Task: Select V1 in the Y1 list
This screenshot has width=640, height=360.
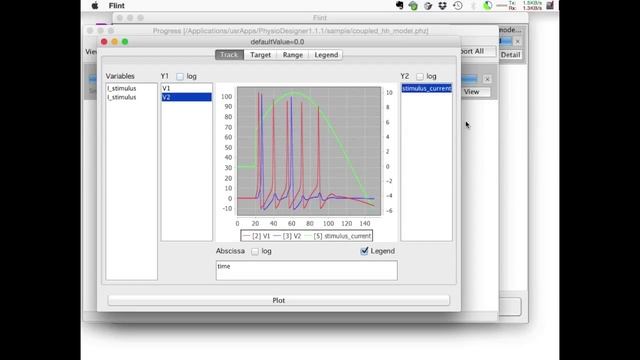Action: click(x=187, y=88)
